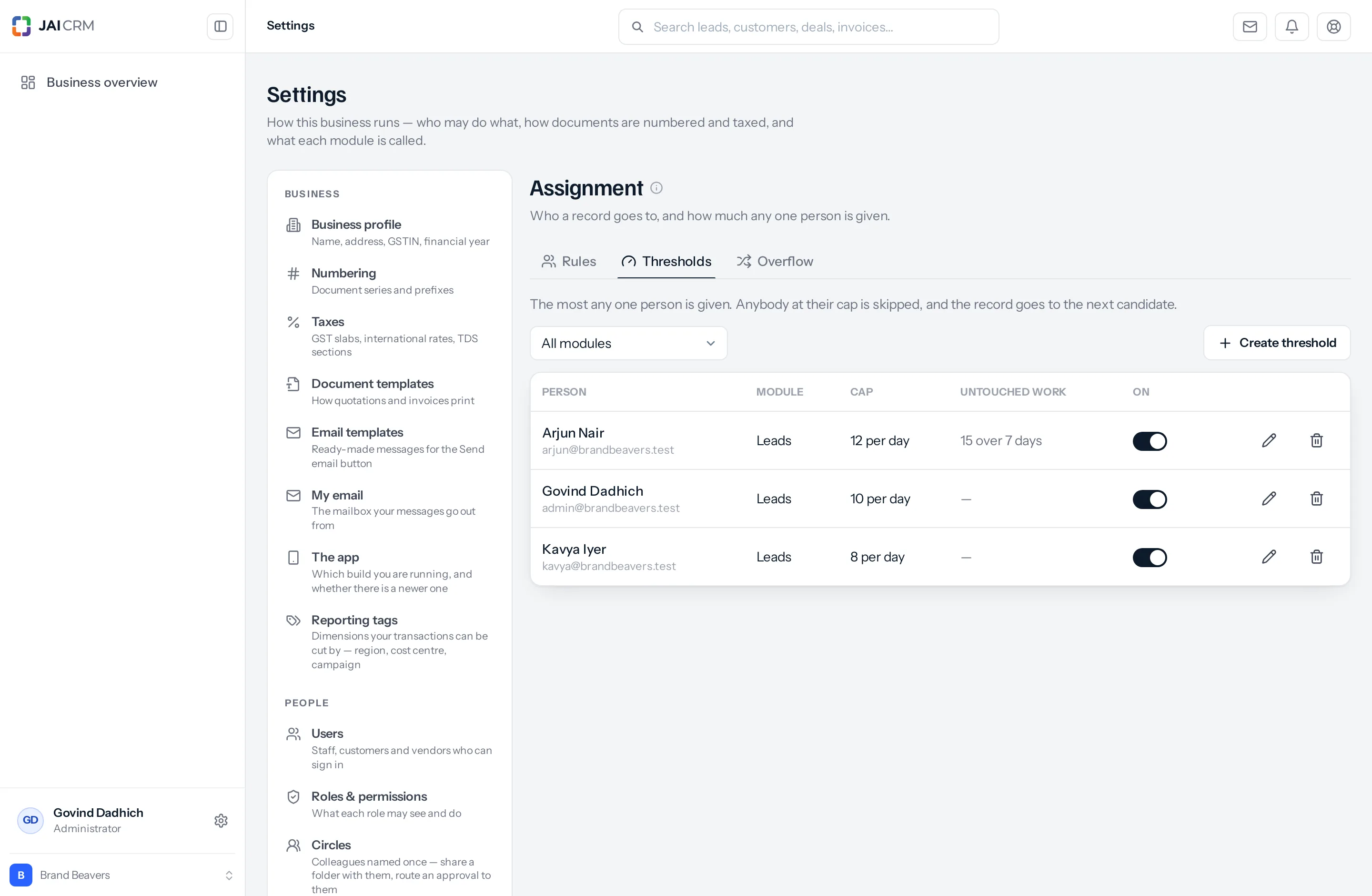Screen dimensions: 1372x896
Task: Edit Arjun Nair's threshold with the pencil icon
Action: point(1269,440)
